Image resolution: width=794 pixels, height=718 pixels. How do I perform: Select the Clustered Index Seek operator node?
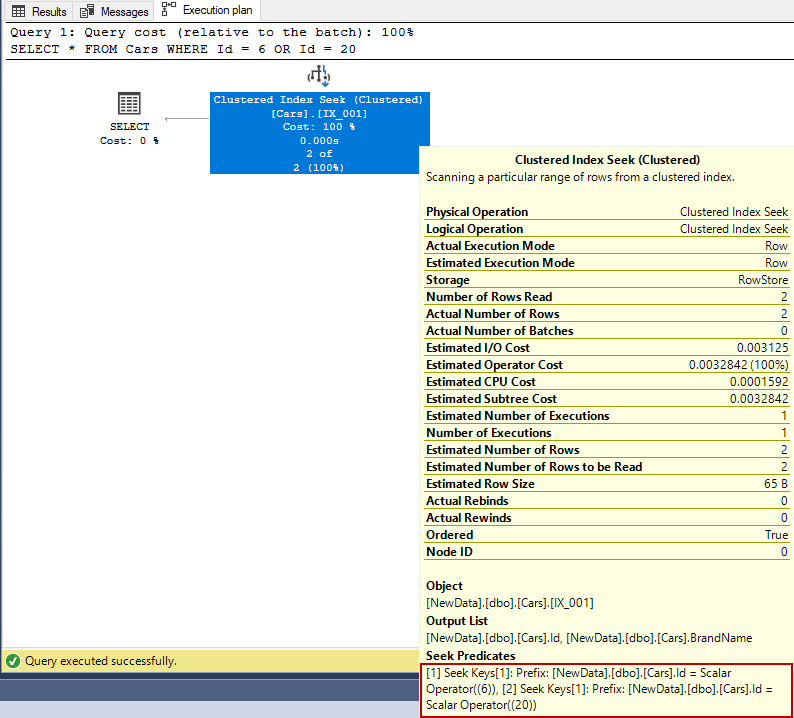pos(320,133)
